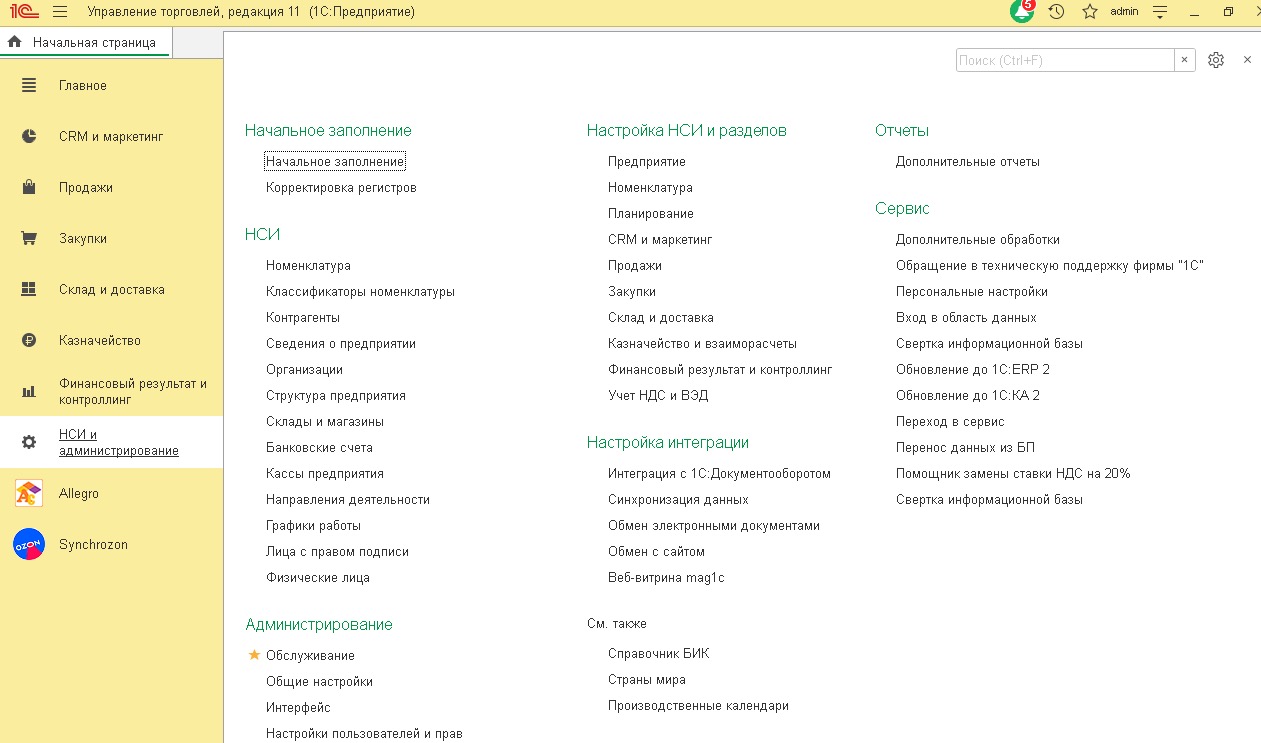Select НСИ и администрирование in the sections panel

pyautogui.click(x=112, y=442)
